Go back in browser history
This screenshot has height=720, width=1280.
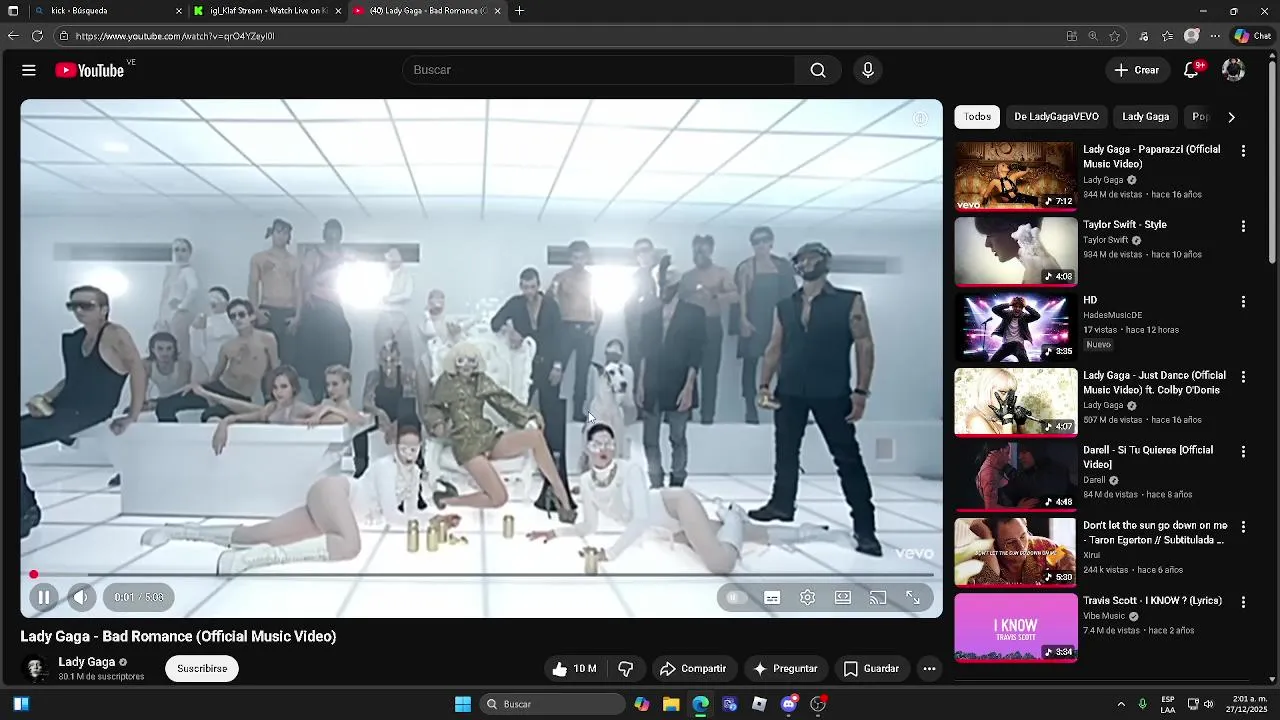point(13,36)
